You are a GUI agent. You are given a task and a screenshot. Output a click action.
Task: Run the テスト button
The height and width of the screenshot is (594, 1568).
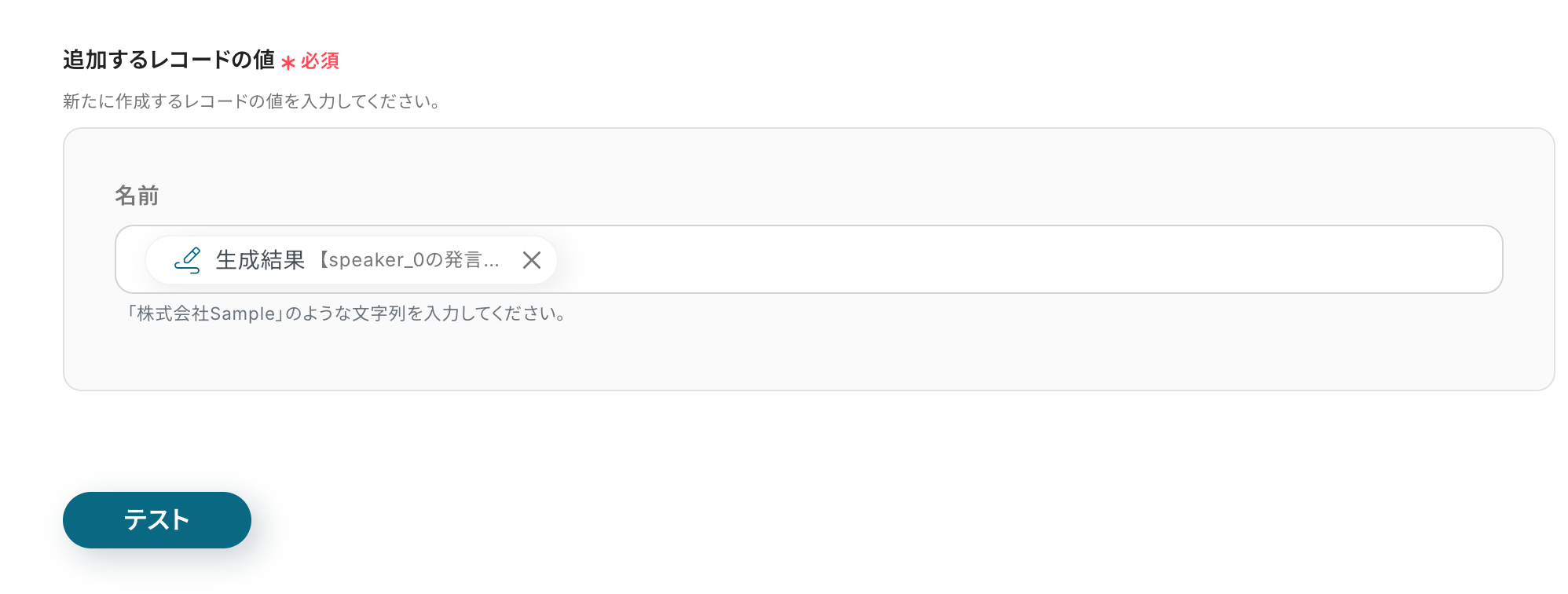[157, 520]
